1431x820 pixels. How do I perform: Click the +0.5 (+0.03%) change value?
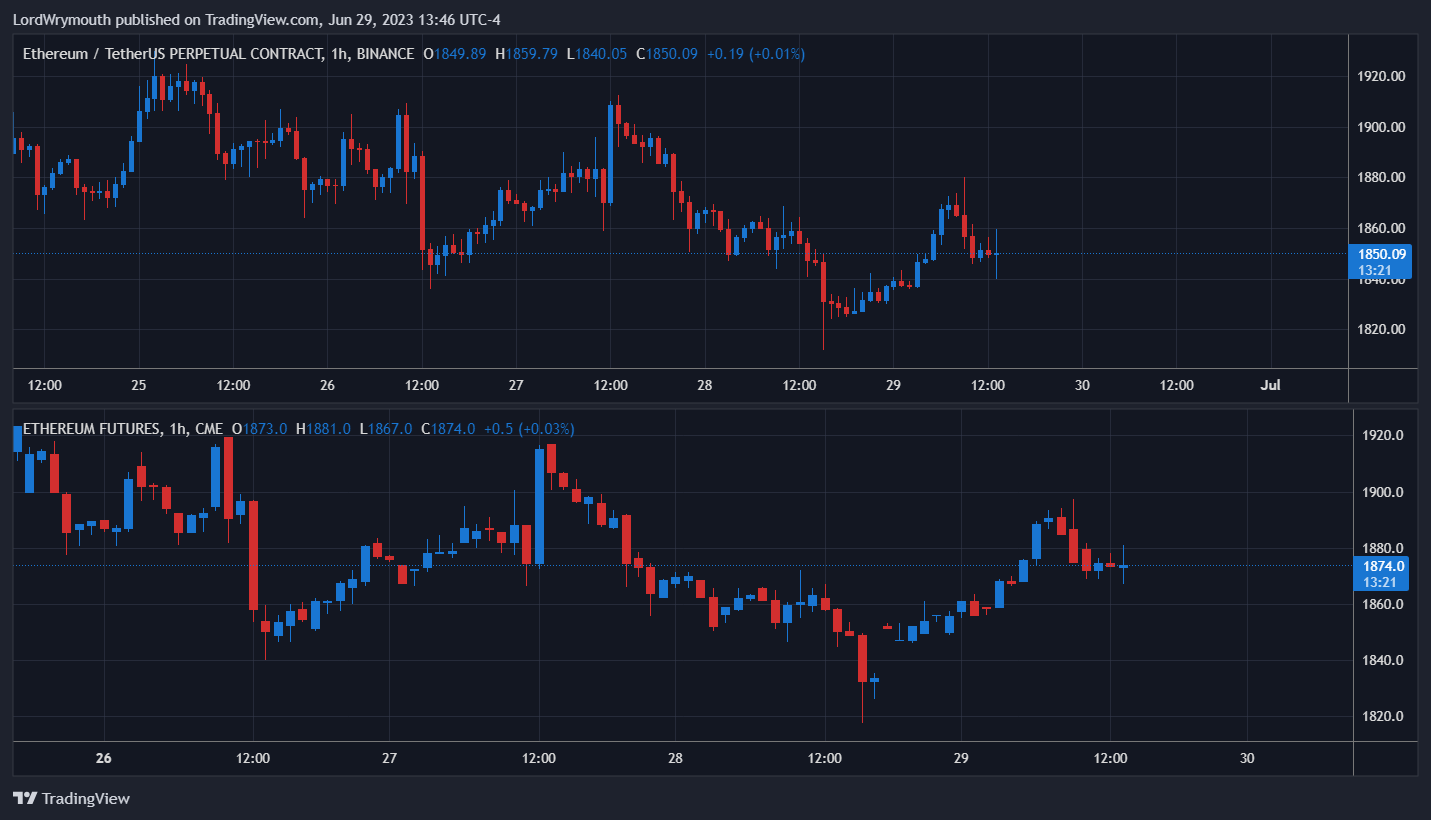click(x=529, y=428)
